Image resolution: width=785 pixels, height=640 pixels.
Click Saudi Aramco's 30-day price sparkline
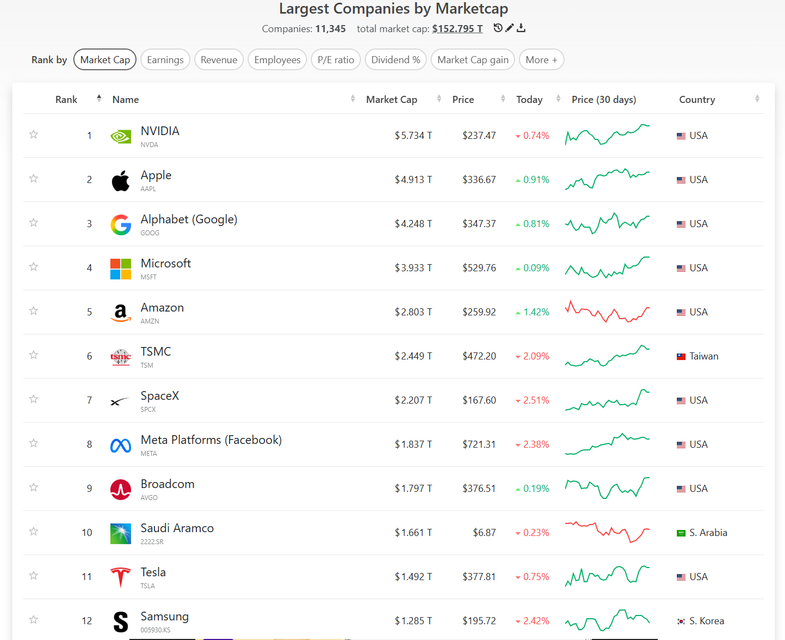coord(607,532)
